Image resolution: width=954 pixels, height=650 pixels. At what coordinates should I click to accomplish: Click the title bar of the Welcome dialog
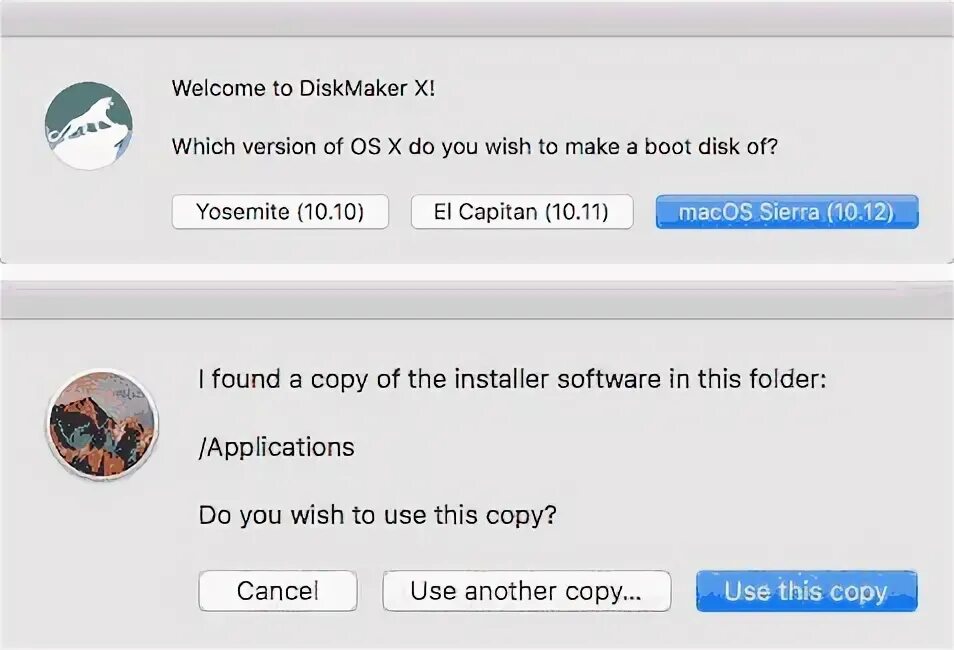[x=477, y=19]
